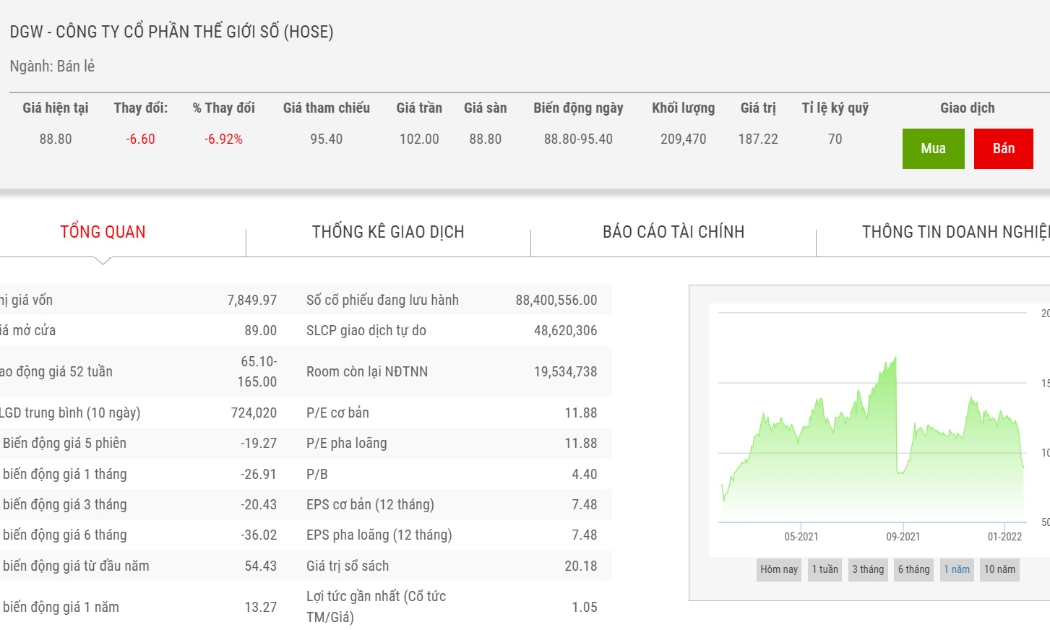Click the Số cổ phiếu đang lưu hành row
The image size is (1050, 630).
pyautogui.click(x=452, y=300)
